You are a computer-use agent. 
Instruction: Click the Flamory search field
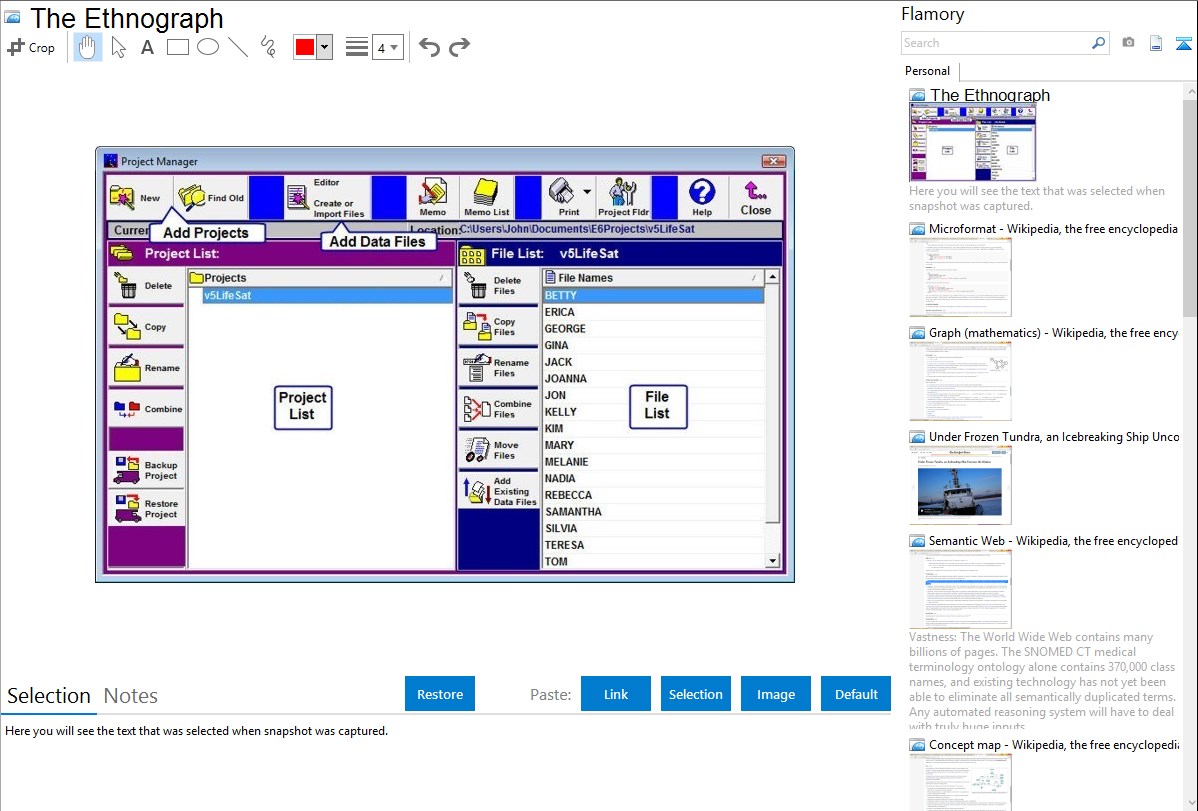click(995, 43)
